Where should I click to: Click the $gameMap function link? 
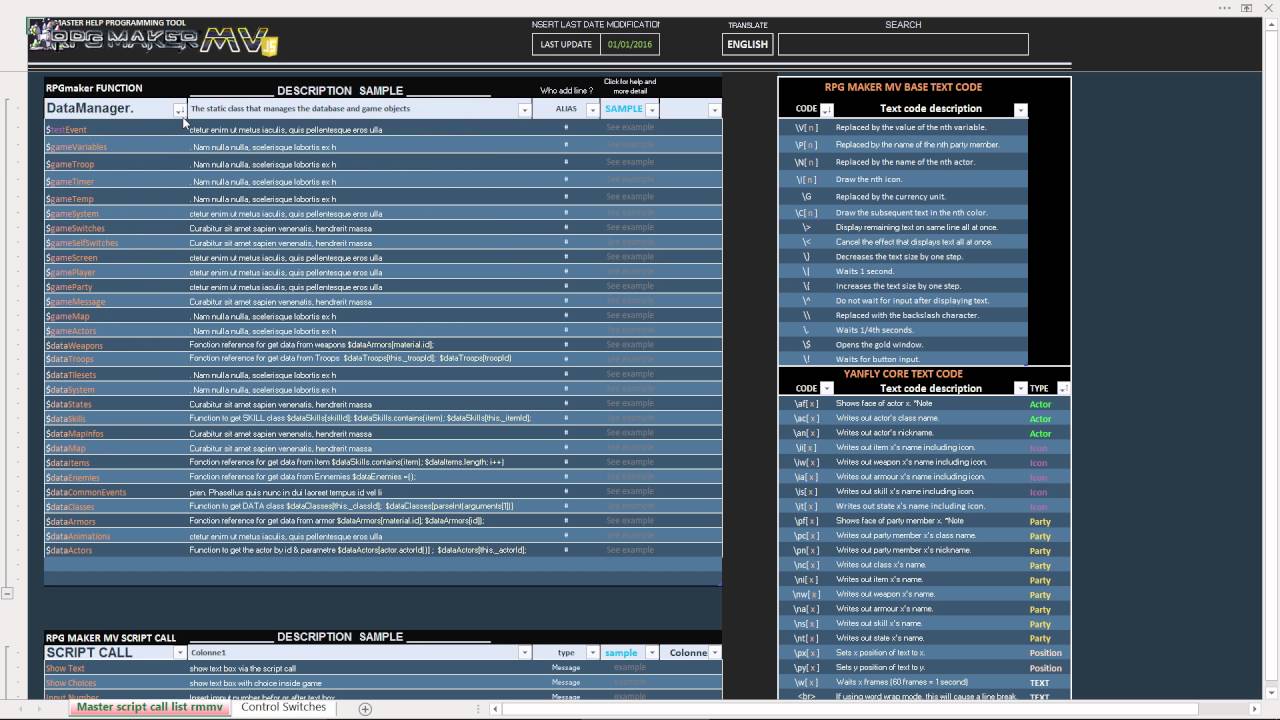click(68, 316)
